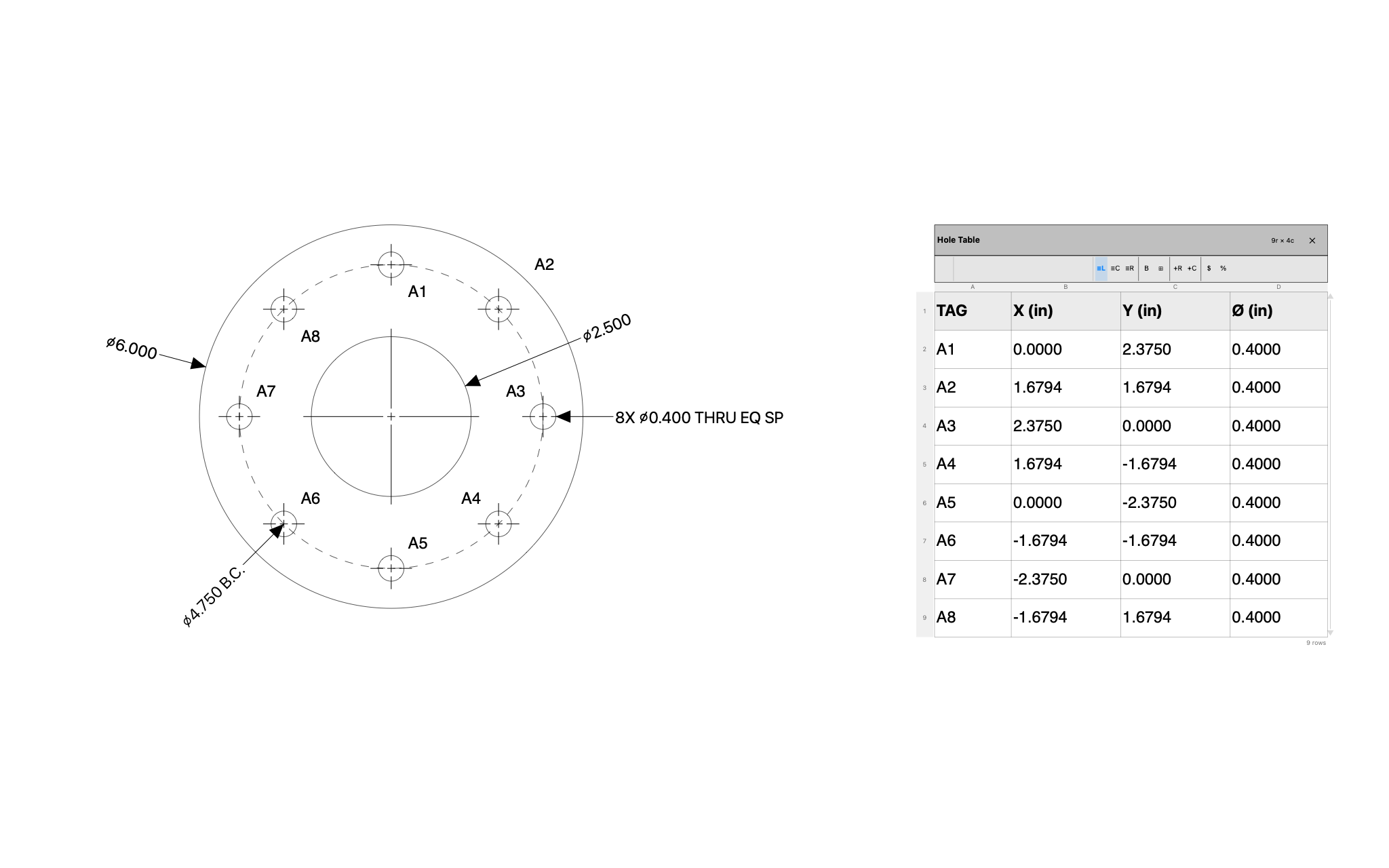The width and height of the screenshot is (1389, 868).
Task: Click the empty formula input field
Action: [x=1023, y=269]
